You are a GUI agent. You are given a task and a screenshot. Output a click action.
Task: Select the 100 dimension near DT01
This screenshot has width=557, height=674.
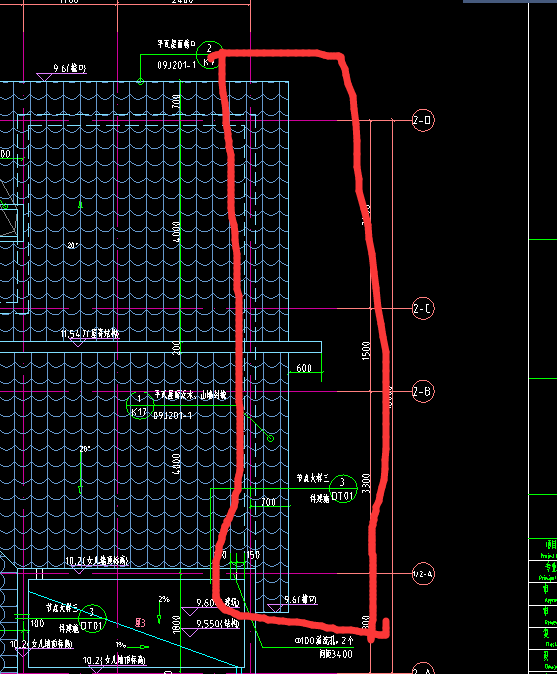(x=37, y=623)
